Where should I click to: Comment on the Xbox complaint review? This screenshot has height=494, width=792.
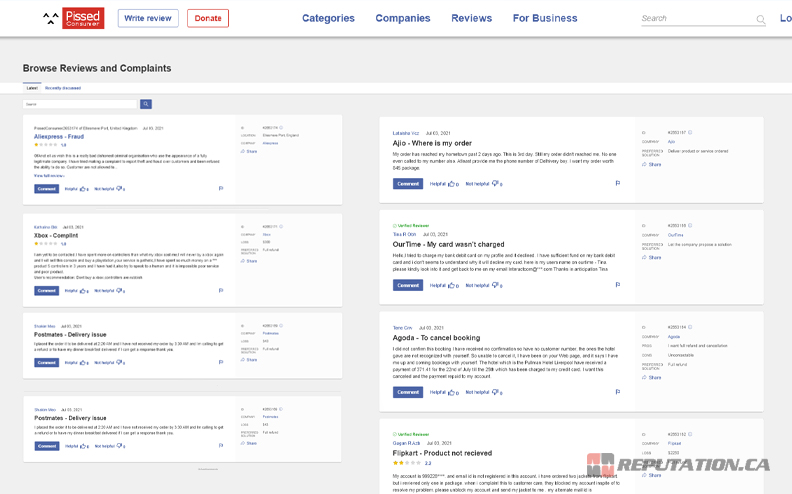point(46,291)
